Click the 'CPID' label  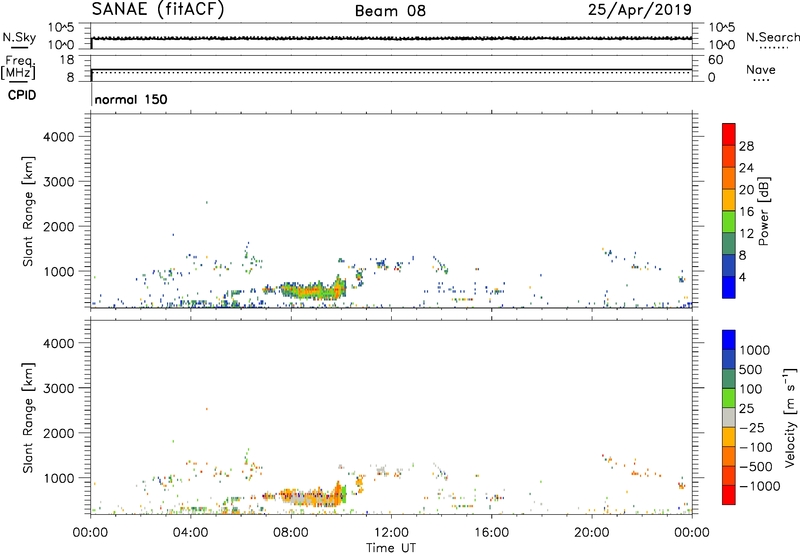tap(22, 95)
